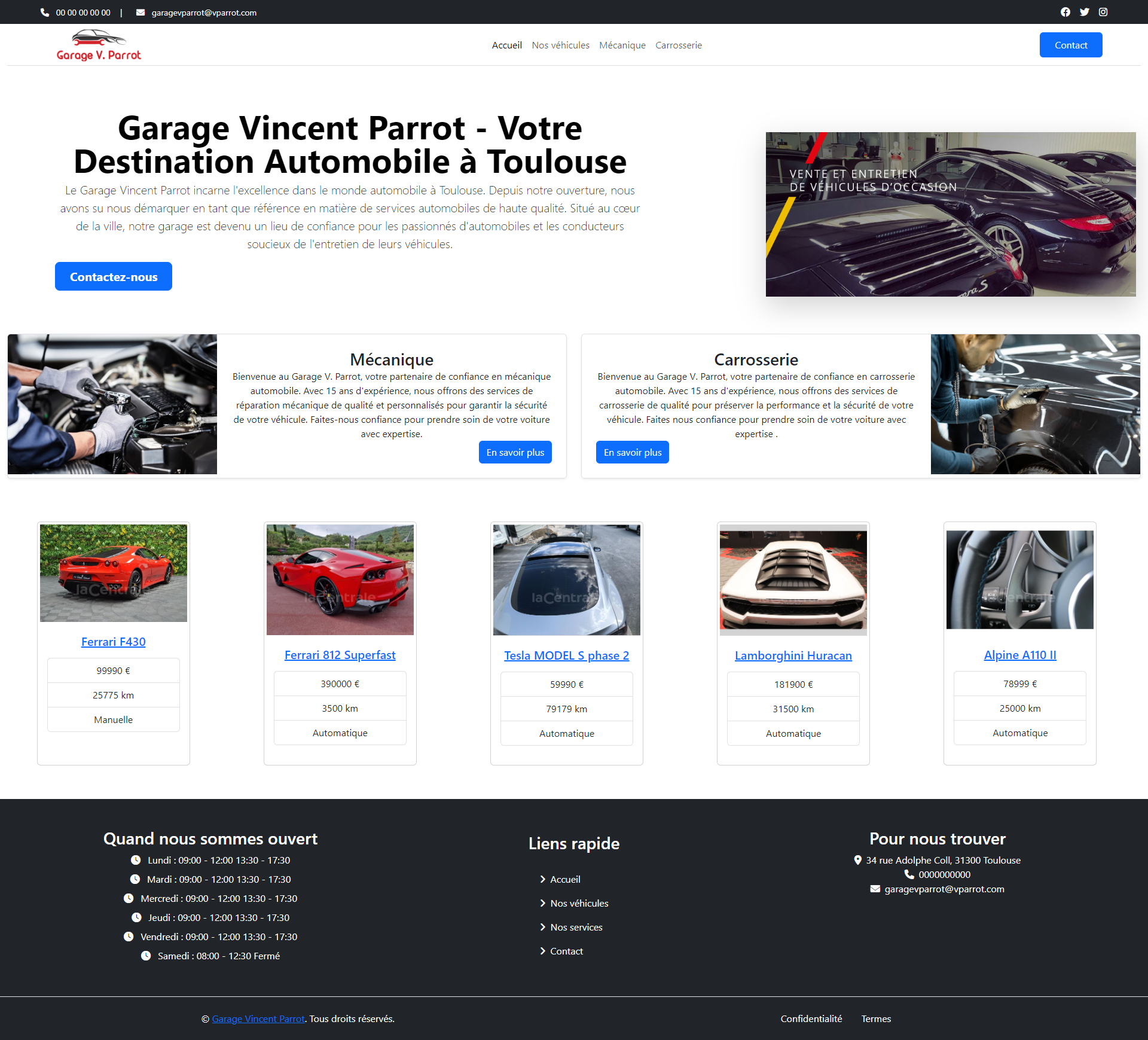The image size is (1148, 1040).
Task: Open the Carrosserie navbar item
Action: click(x=678, y=45)
